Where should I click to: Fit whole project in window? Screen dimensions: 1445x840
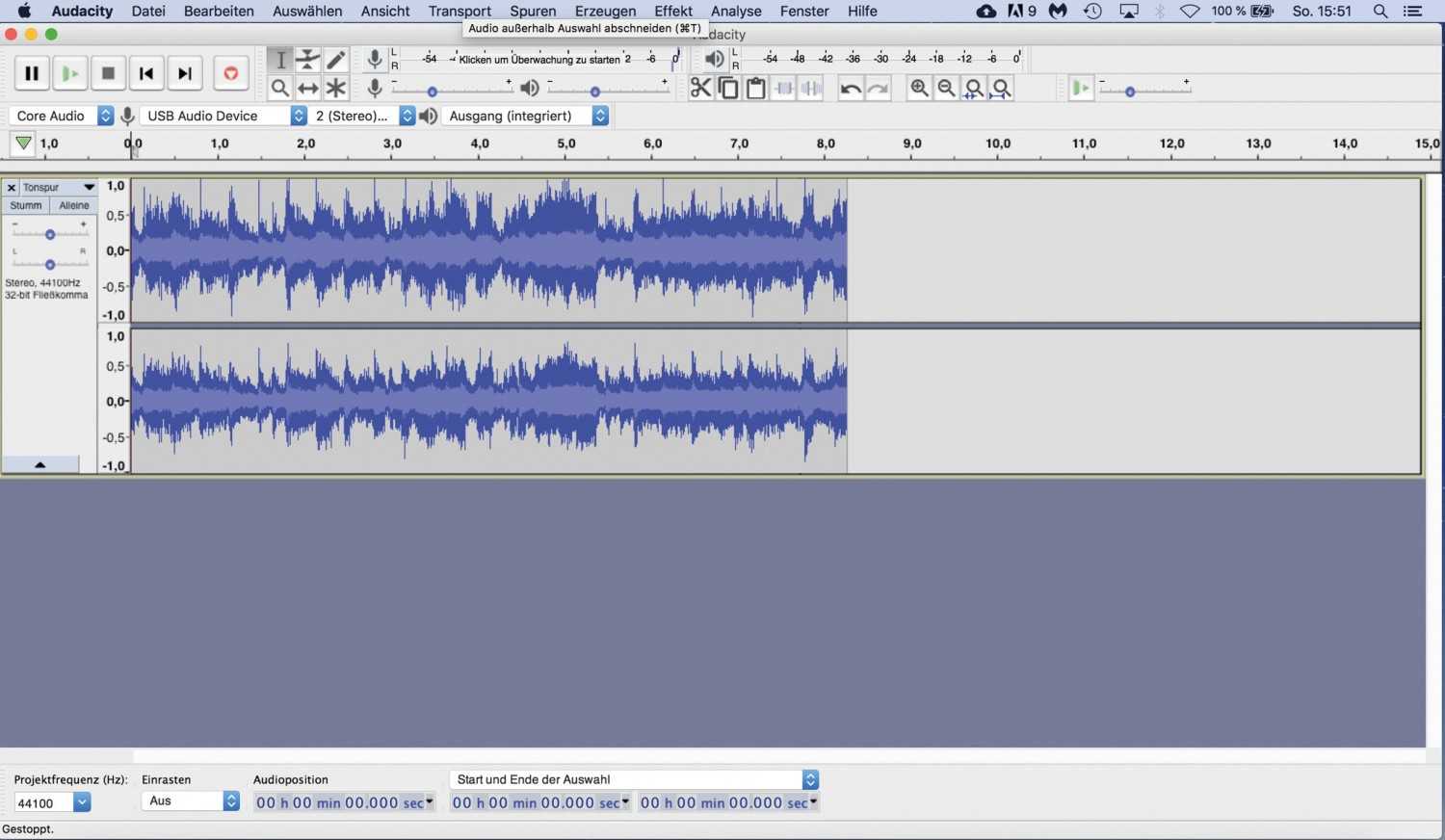point(1002,89)
